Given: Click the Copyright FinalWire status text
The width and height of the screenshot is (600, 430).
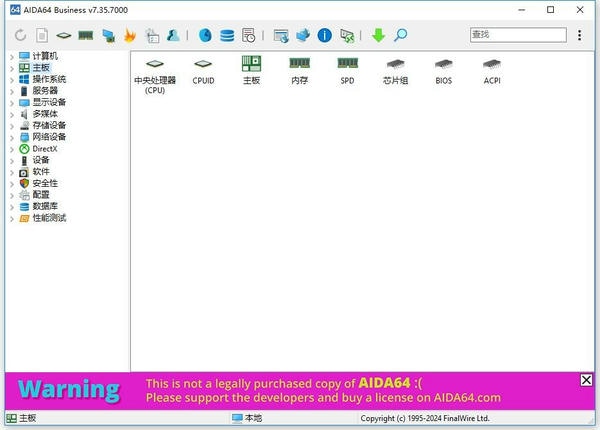Looking at the screenshot, I should [x=425, y=418].
